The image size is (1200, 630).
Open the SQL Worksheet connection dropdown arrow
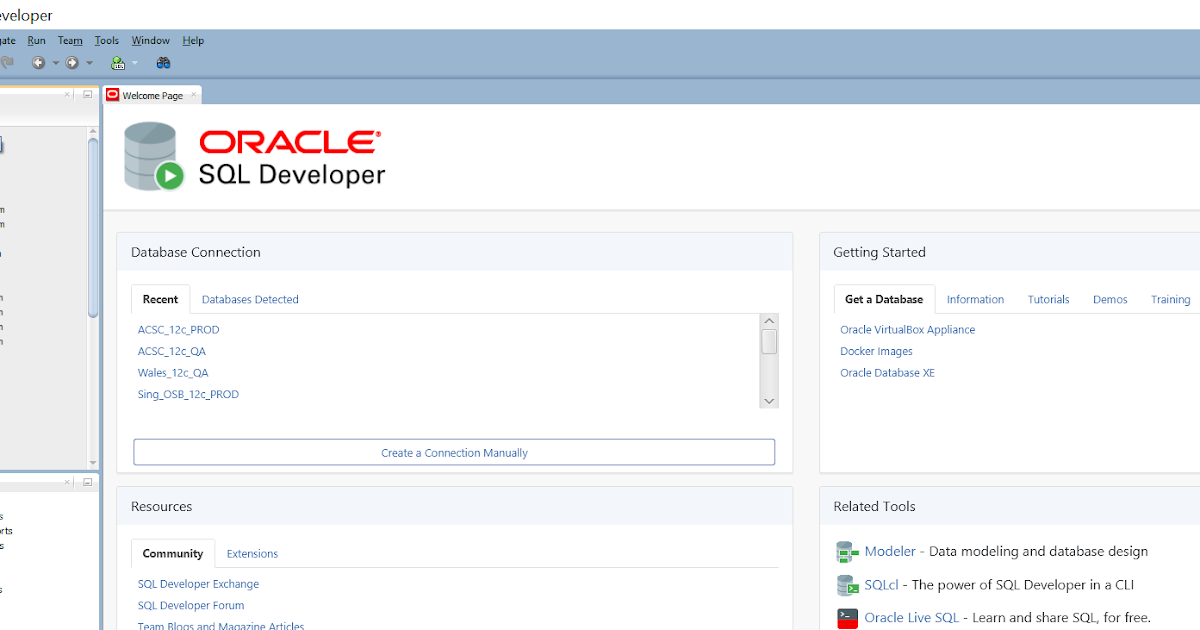click(x=135, y=63)
